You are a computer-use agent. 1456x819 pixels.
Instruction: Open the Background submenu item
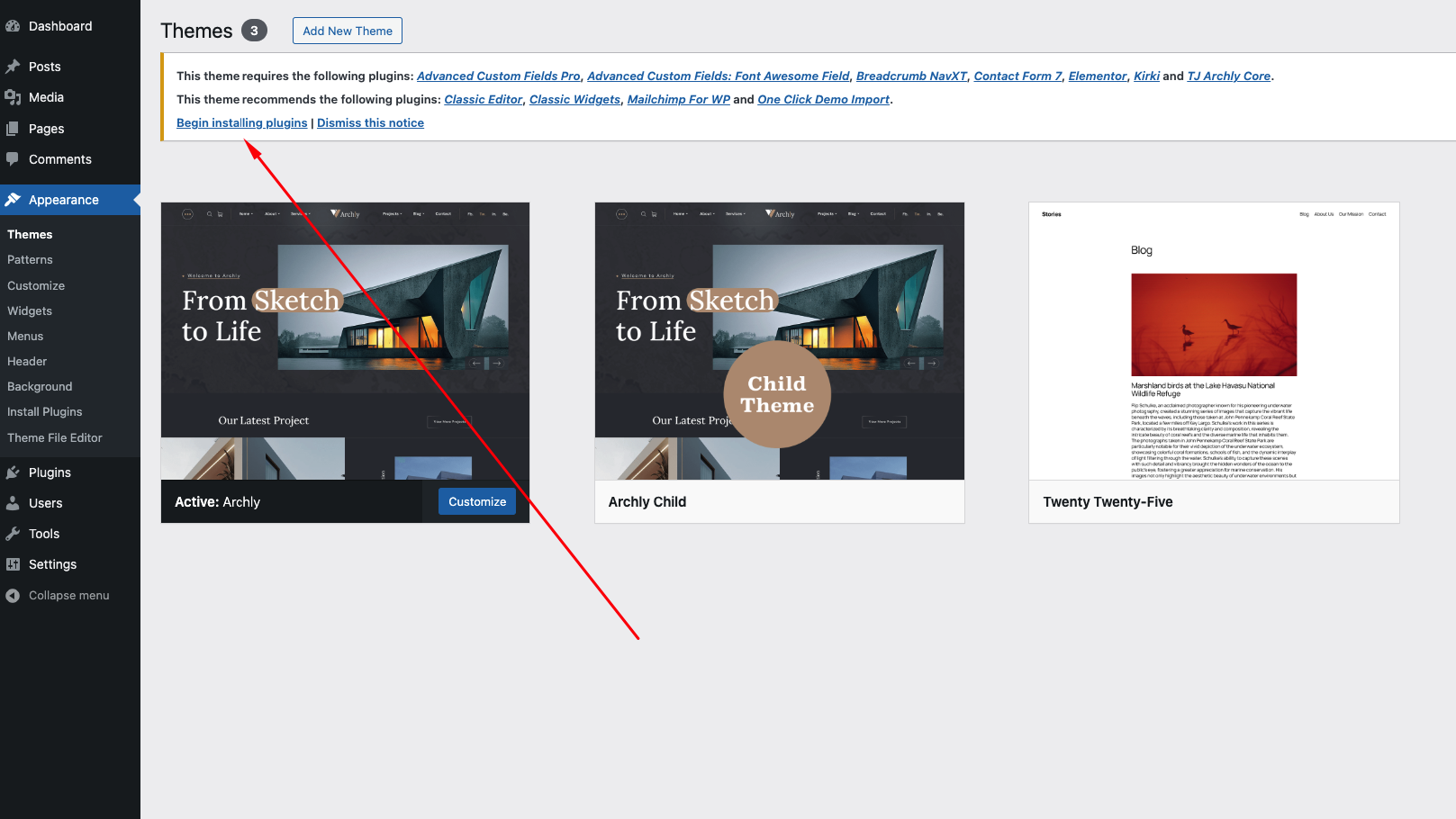pos(40,386)
